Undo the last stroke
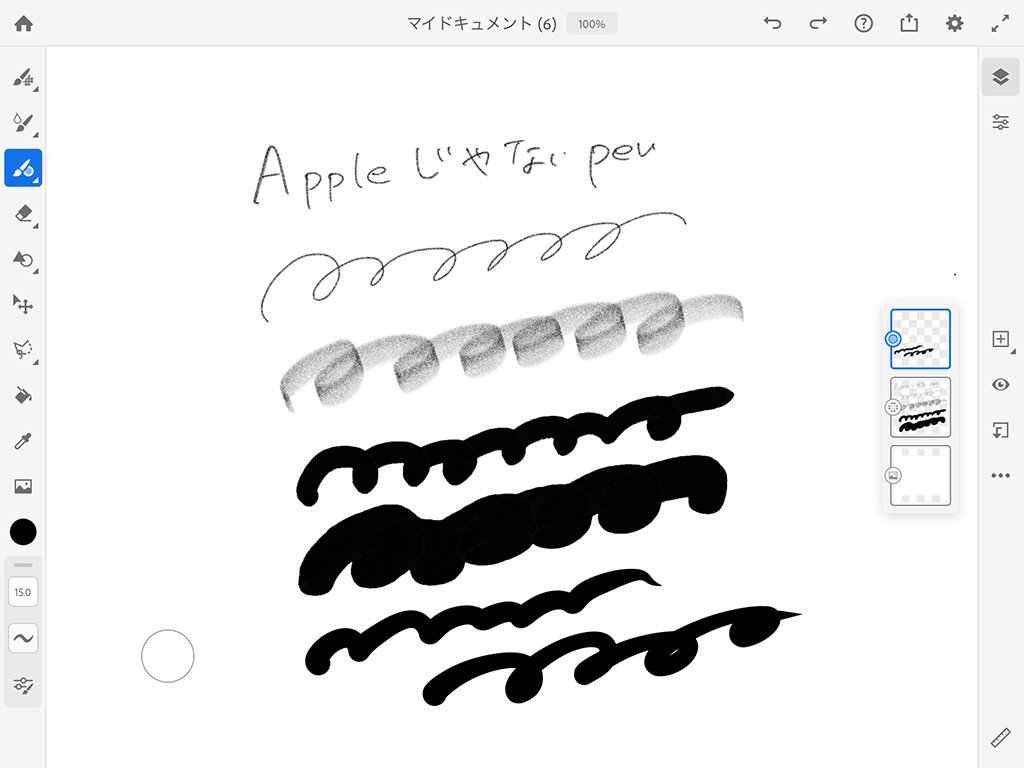This screenshot has width=1024, height=768. pos(773,24)
